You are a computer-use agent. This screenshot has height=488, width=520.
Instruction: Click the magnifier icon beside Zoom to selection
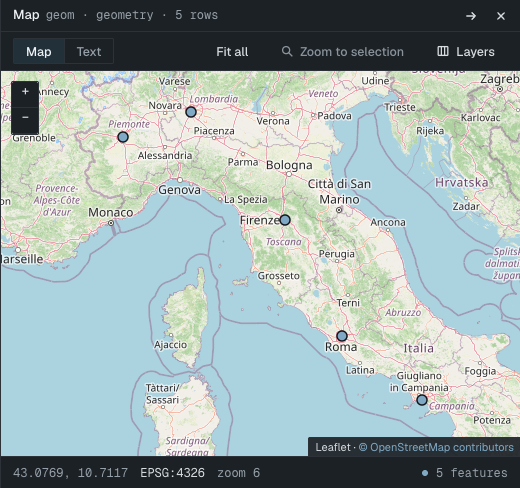tap(287, 51)
